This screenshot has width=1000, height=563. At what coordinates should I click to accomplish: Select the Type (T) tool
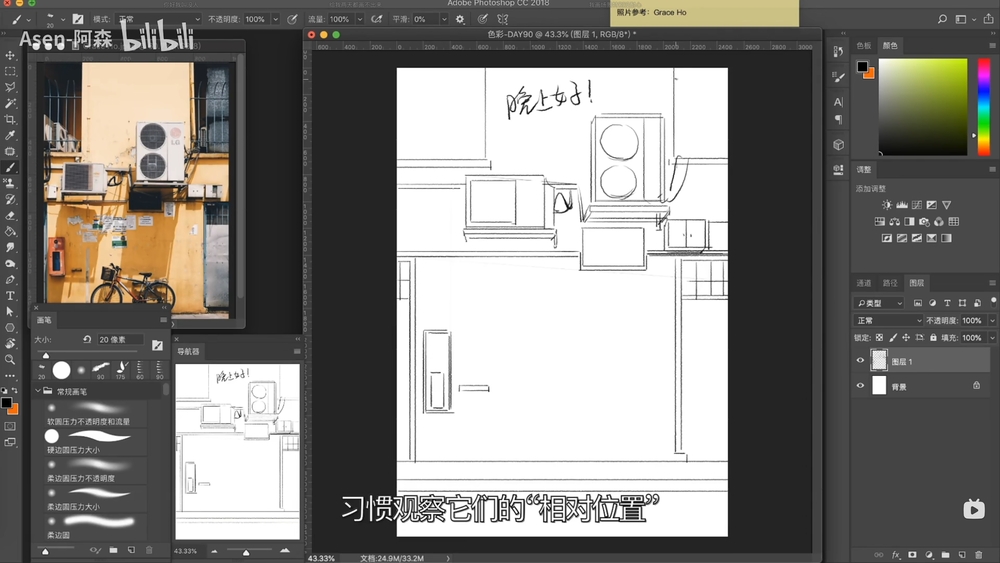pyautogui.click(x=10, y=296)
